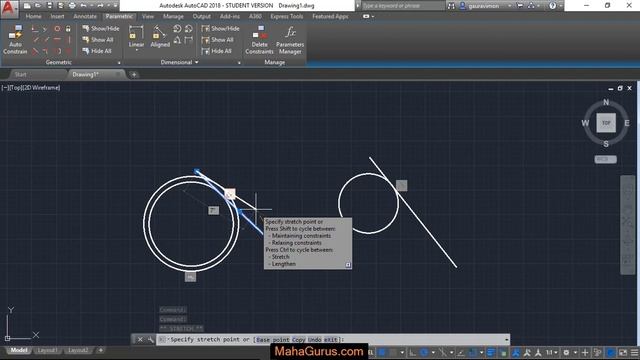Expand the Linear constraint dropdown arrow

click(136, 50)
